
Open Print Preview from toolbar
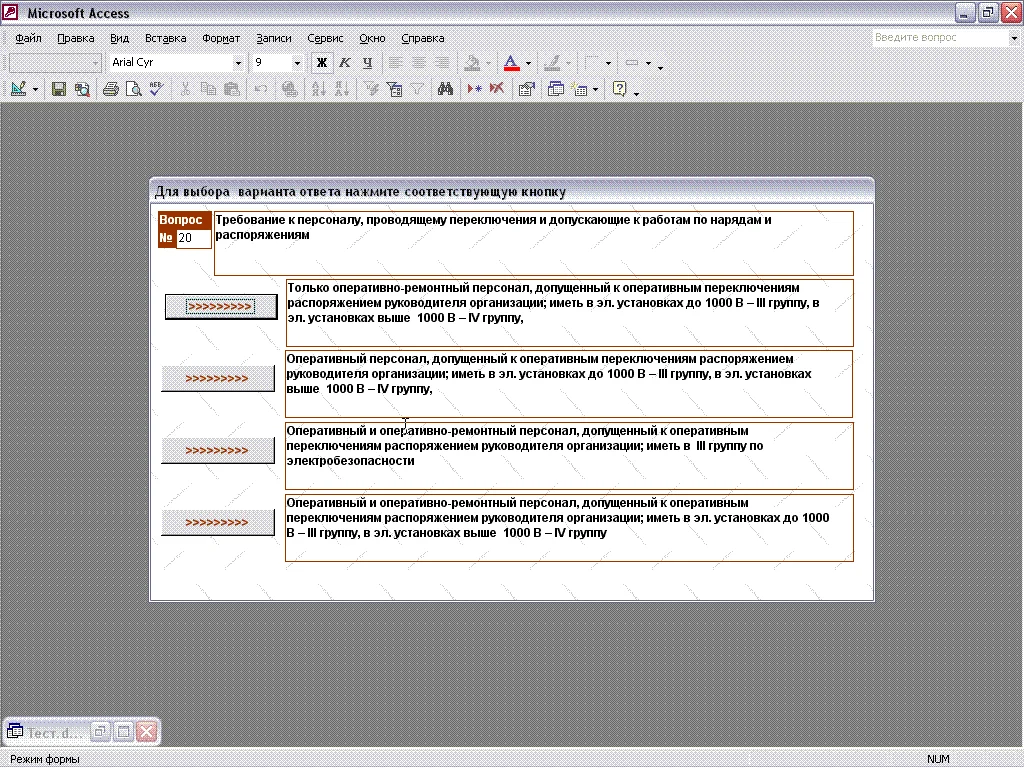pyautogui.click(x=133, y=89)
